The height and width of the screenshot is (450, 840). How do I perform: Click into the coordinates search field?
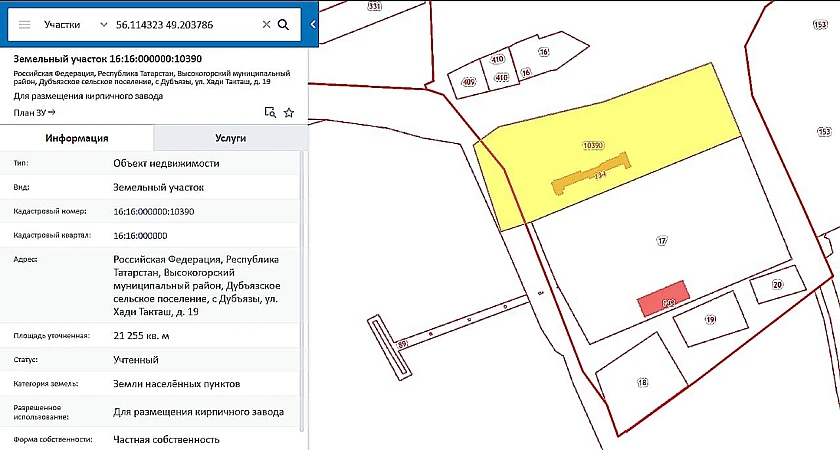[185, 24]
